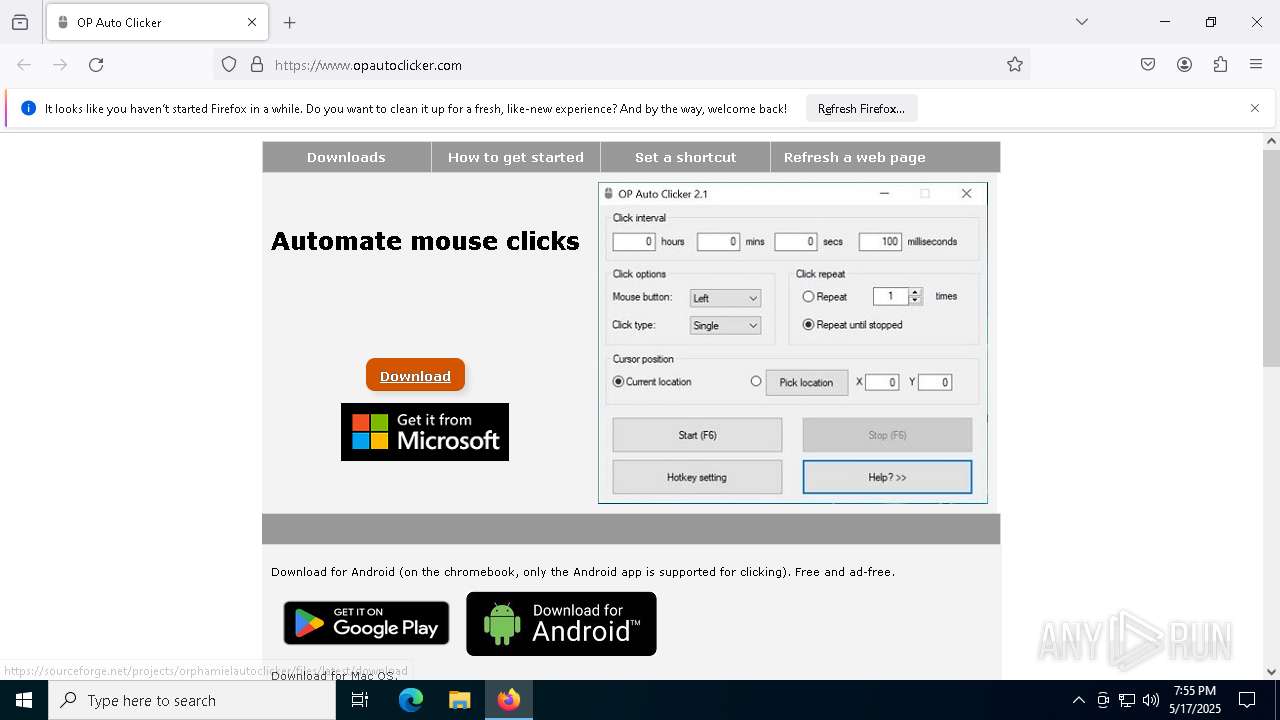Click the Mouse button Left dropdown
Screen dimensions: 1280x720
(725, 298)
